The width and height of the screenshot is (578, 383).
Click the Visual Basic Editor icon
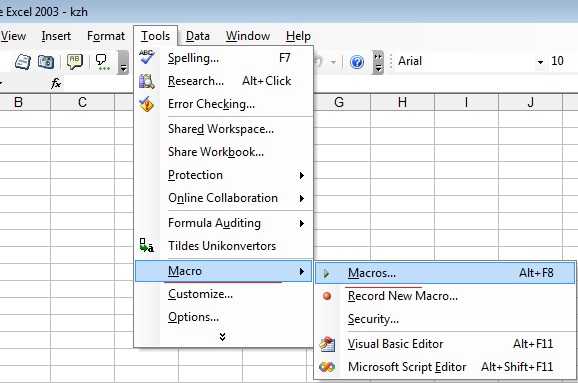[x=327, y=344]
